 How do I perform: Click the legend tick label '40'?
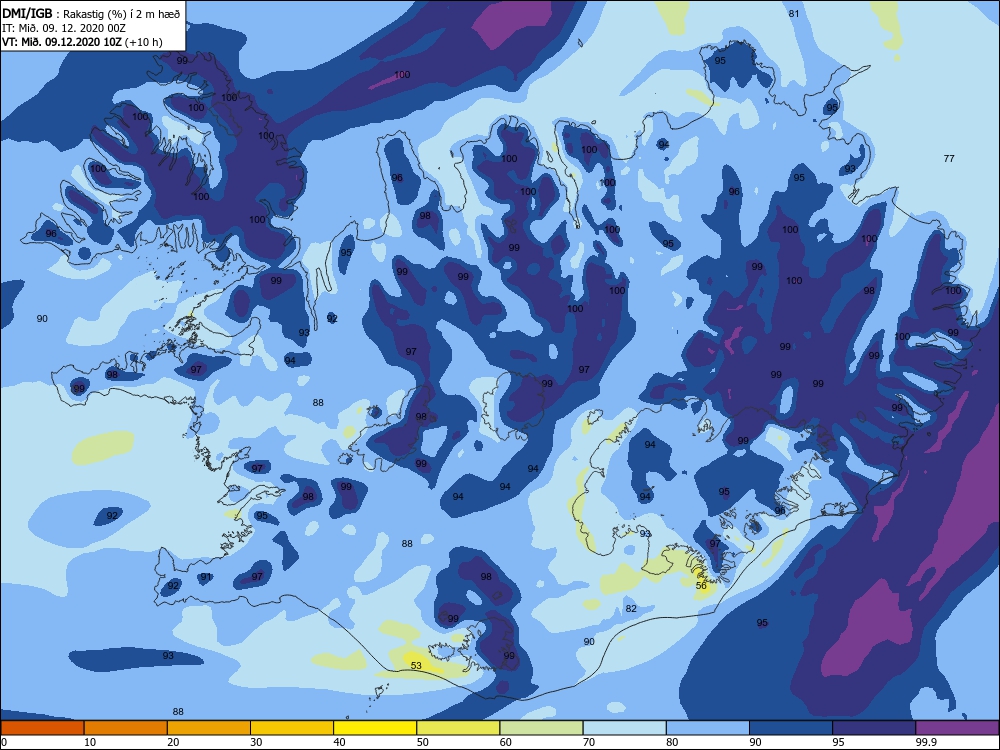click(x=340, y=742)
